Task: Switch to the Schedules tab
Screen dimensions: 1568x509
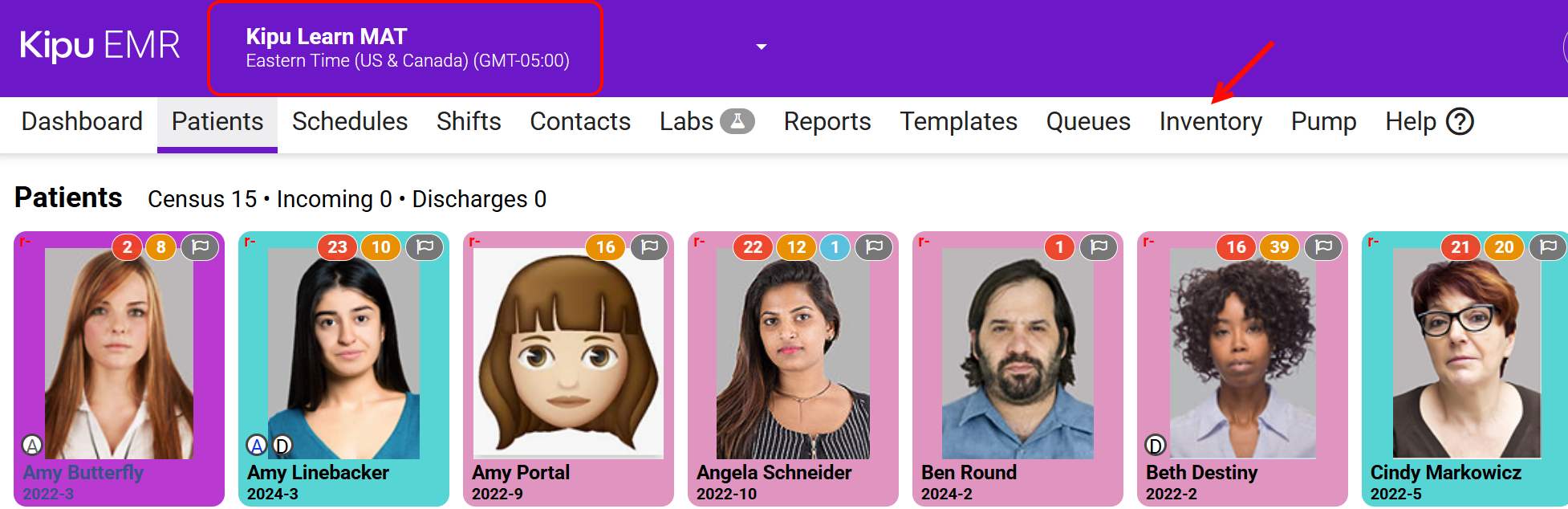Action: pyautogui.click(x=350, y=122)
